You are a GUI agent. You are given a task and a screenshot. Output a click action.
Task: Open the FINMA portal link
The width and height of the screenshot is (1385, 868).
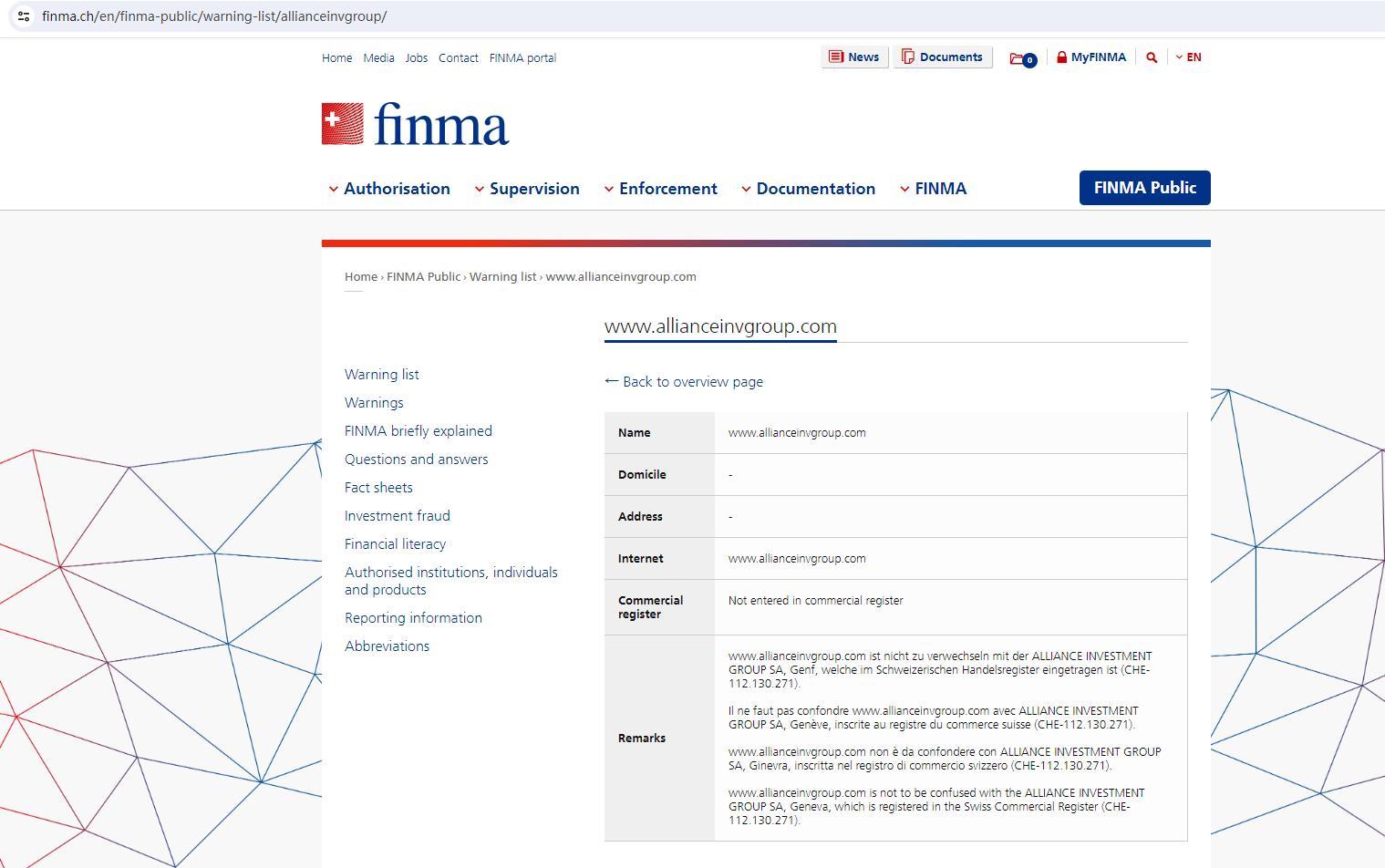point(522,58)
